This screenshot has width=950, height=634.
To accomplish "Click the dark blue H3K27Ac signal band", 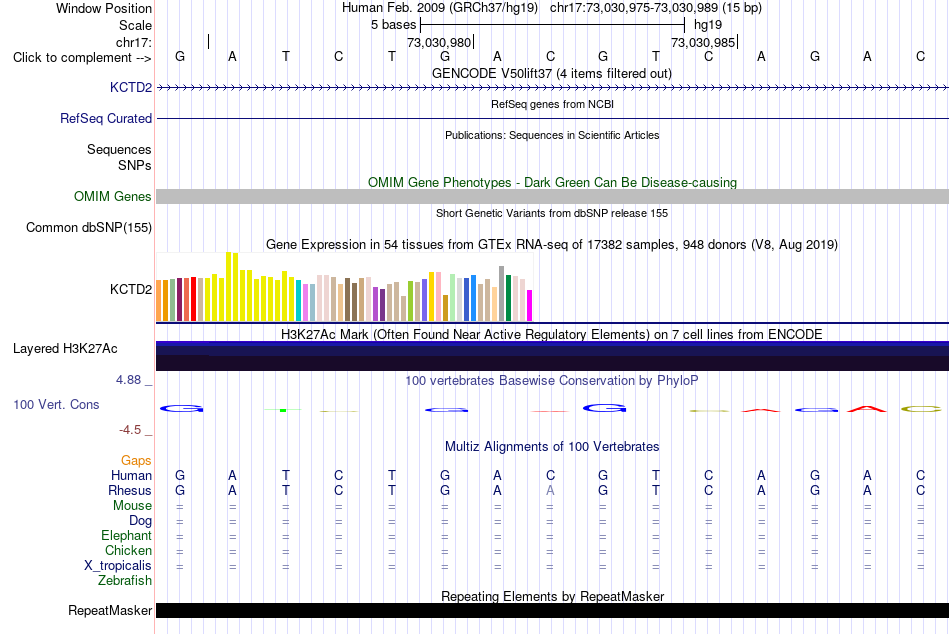I will 553,356.
